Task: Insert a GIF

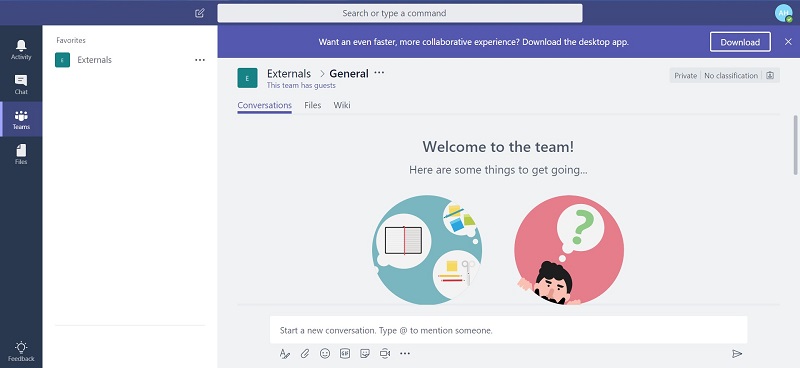Action: coord(345,353)
